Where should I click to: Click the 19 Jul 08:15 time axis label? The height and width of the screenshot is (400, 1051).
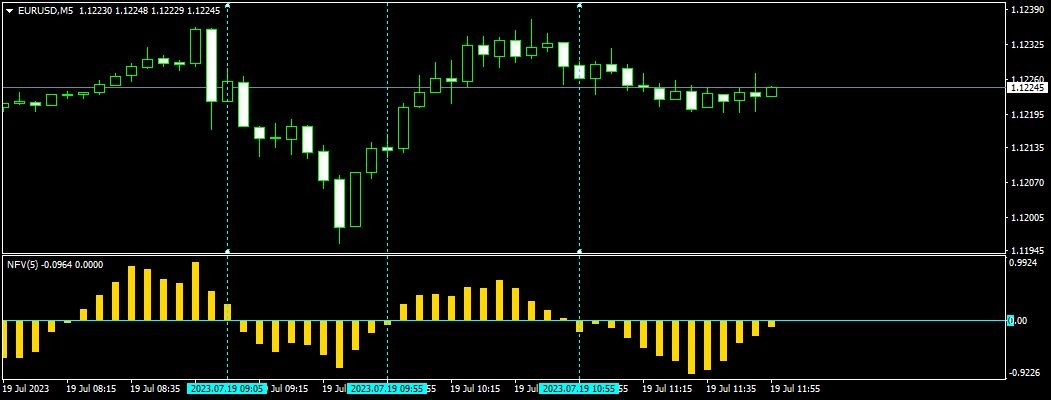click(x=91, y=388)
